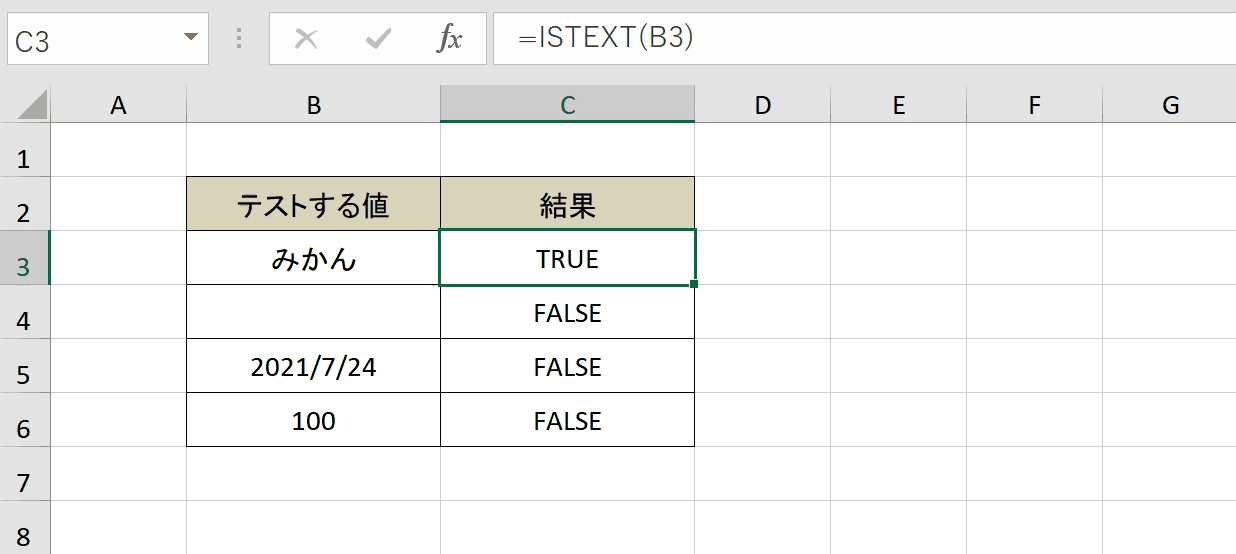
Task: Select the column C header
Action: click(x=567, y=104)
